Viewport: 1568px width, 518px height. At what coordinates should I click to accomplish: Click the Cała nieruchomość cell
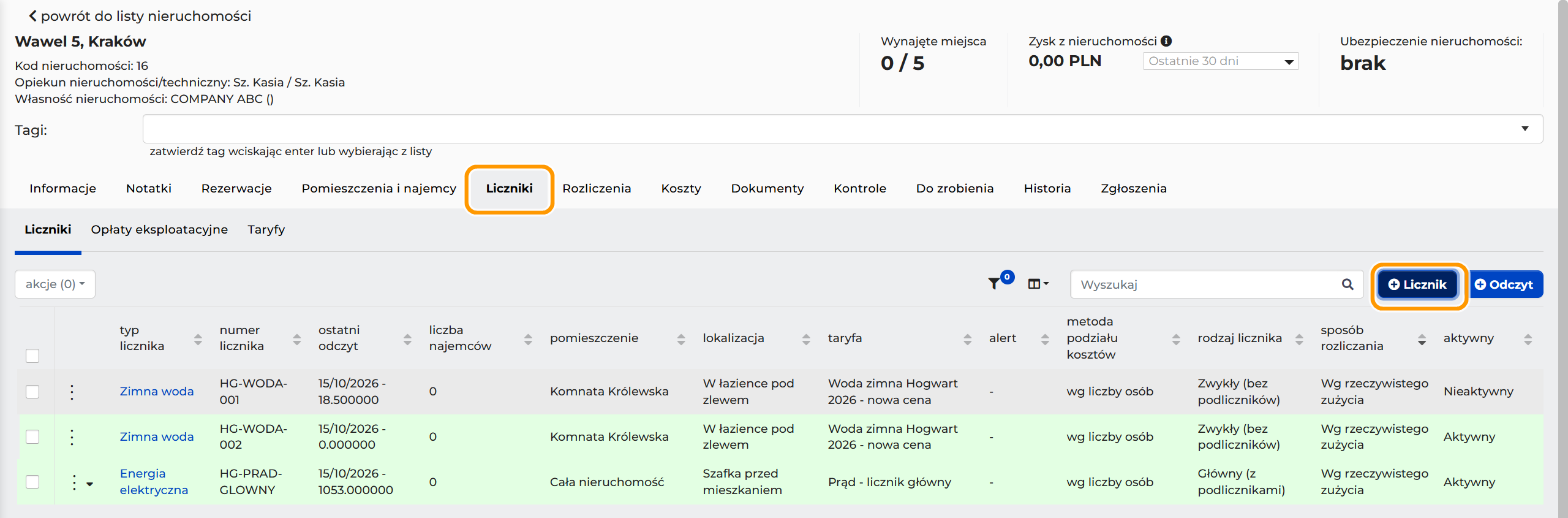[x=607, y=482]
